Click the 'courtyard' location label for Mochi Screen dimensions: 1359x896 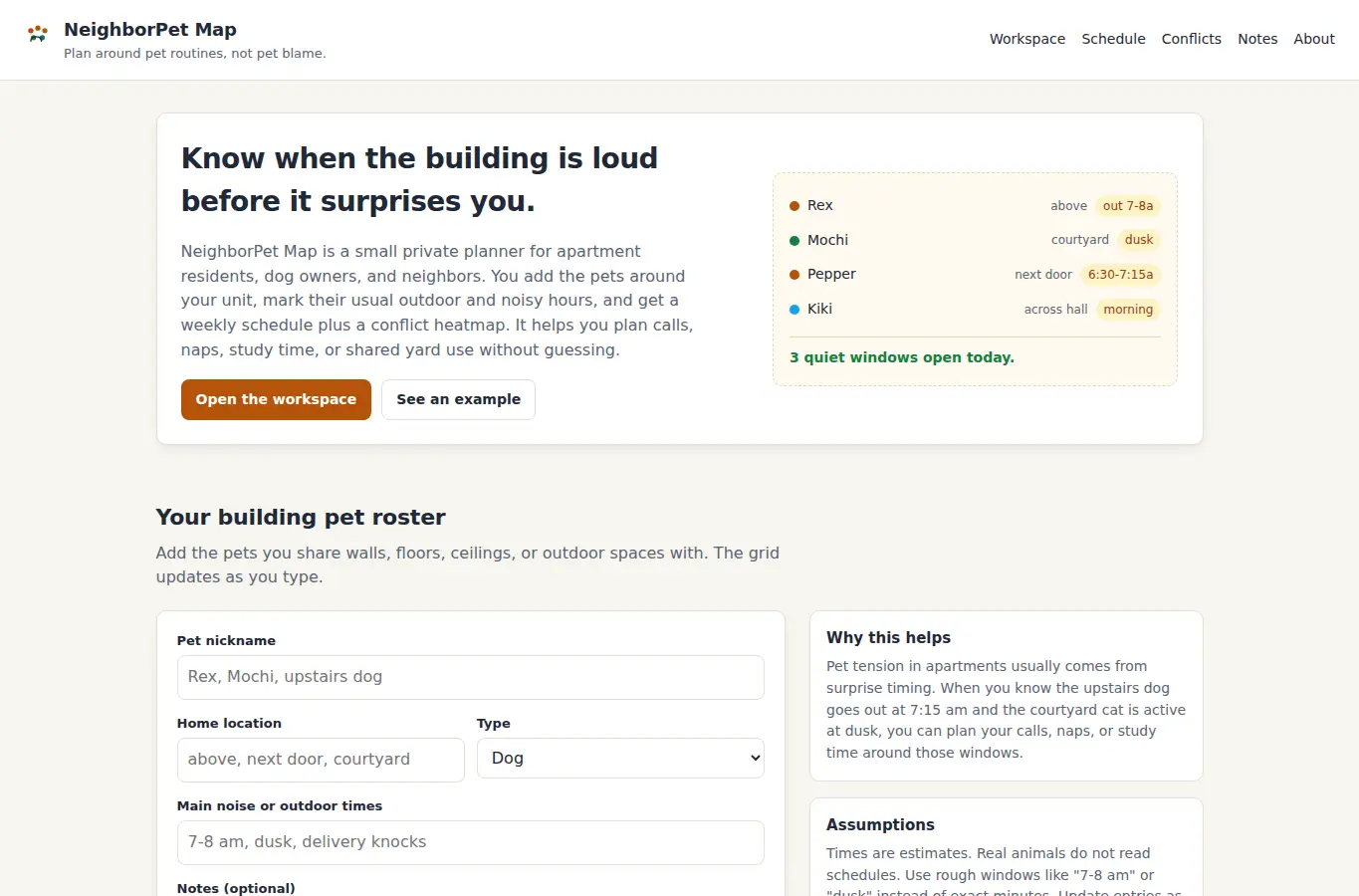[x=1080, y=240]
